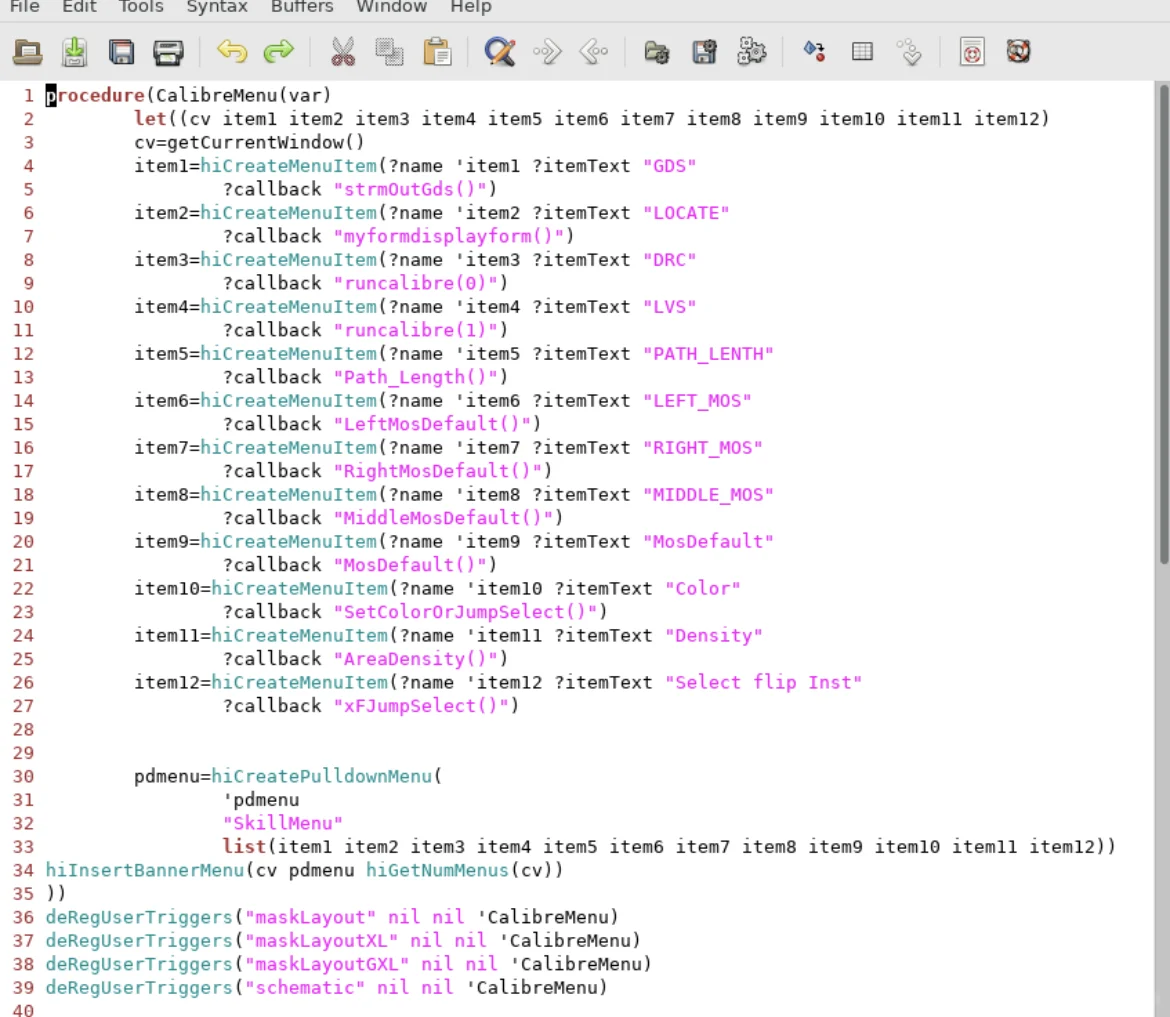The height and width of the screenshot is (1017, 1170).
Task: Click "AreaDensity()" callback string
Action: pos(416,660)
